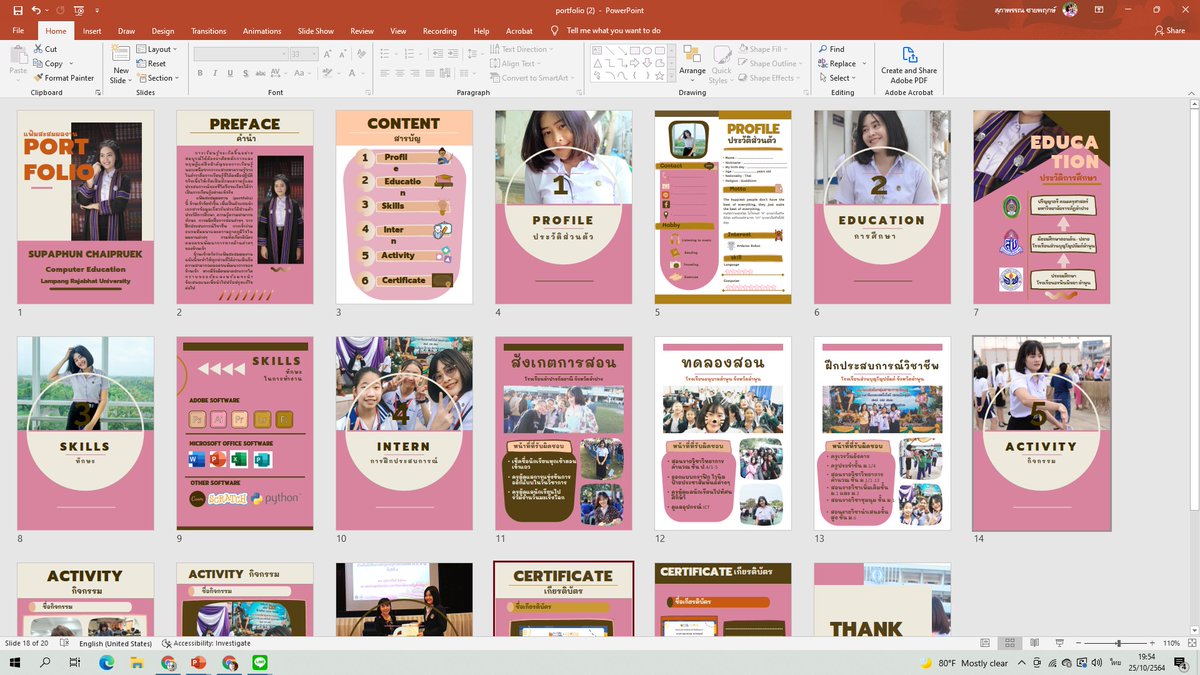Open Windows taskbar search
The width and height of the screenshot is (1200, 675).
[46, 663]
